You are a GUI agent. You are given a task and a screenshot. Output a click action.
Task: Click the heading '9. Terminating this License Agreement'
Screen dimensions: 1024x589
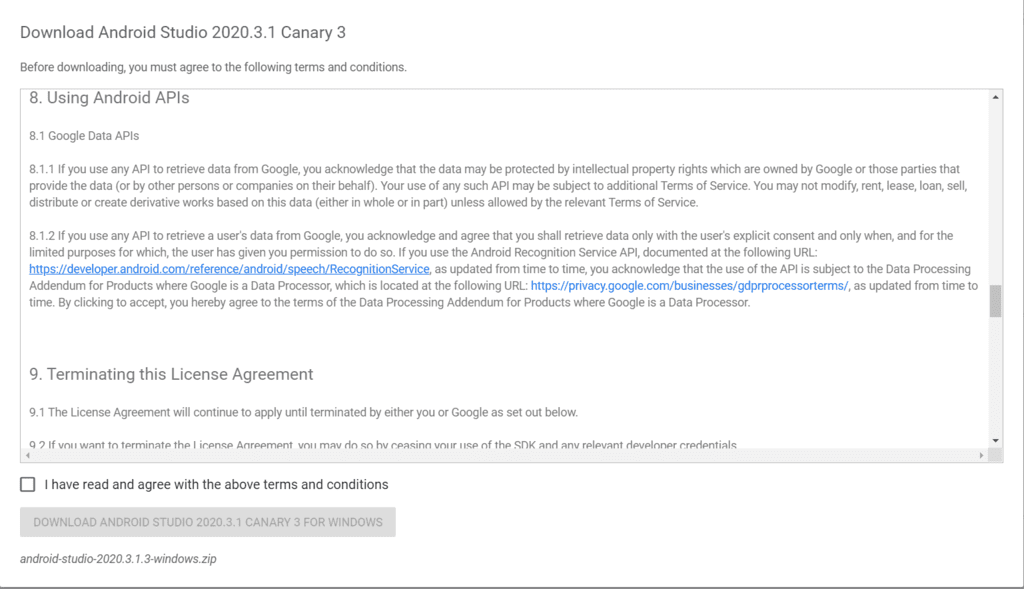coord(171,374)
